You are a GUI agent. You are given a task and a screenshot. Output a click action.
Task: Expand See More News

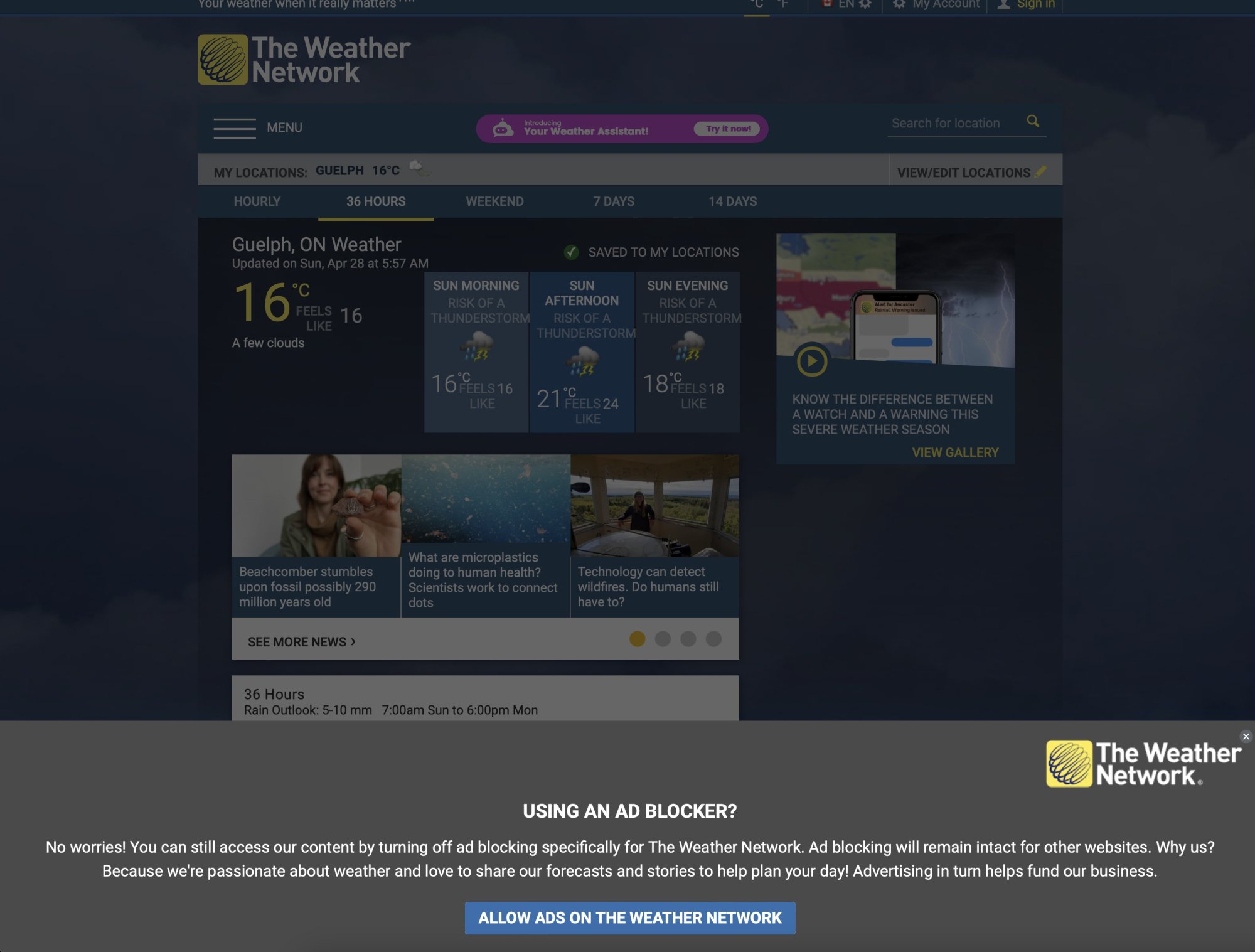click(300, 641)
